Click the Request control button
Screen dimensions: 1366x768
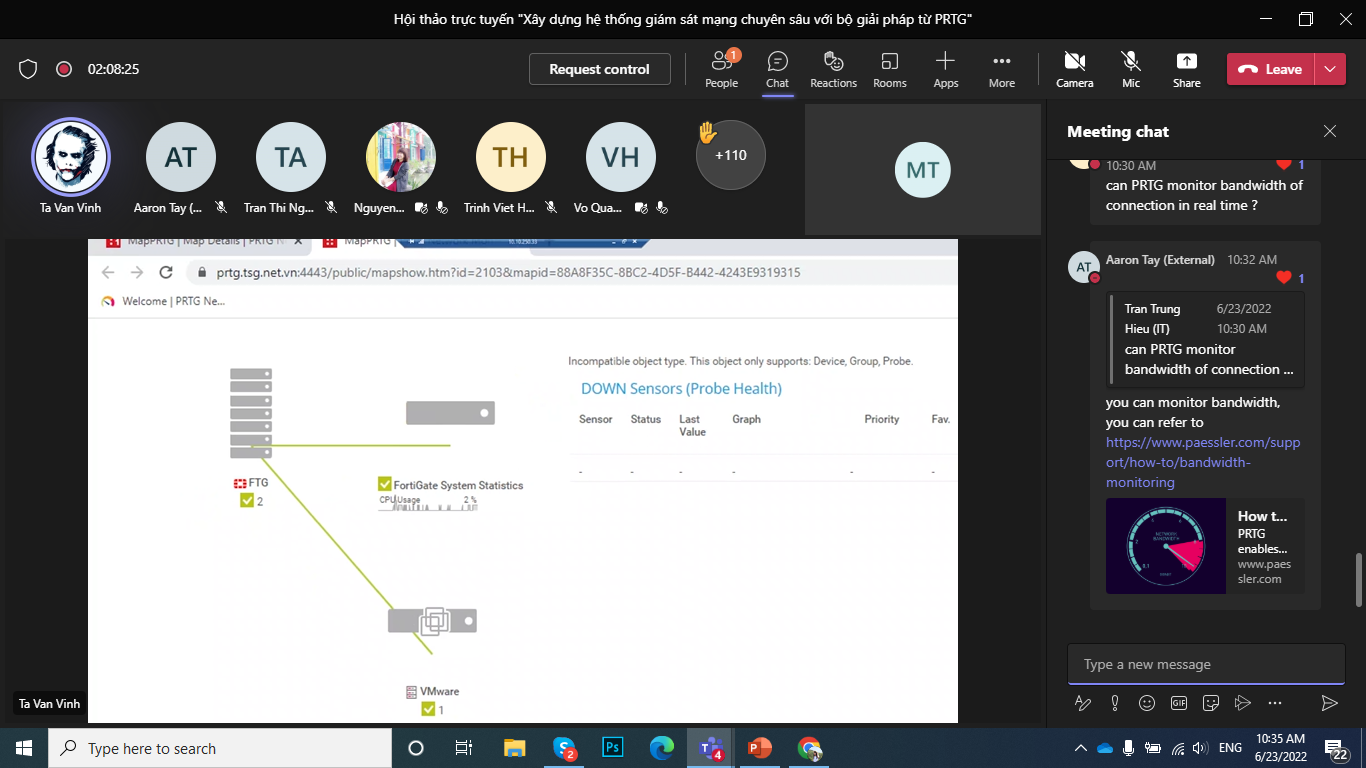pyautogui.click(x=599, y=69)
